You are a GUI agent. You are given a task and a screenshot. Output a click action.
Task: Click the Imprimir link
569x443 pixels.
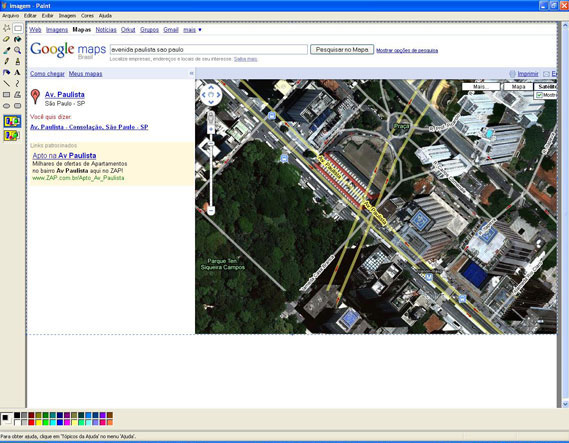pyautogui.click(x=528, y=74)
